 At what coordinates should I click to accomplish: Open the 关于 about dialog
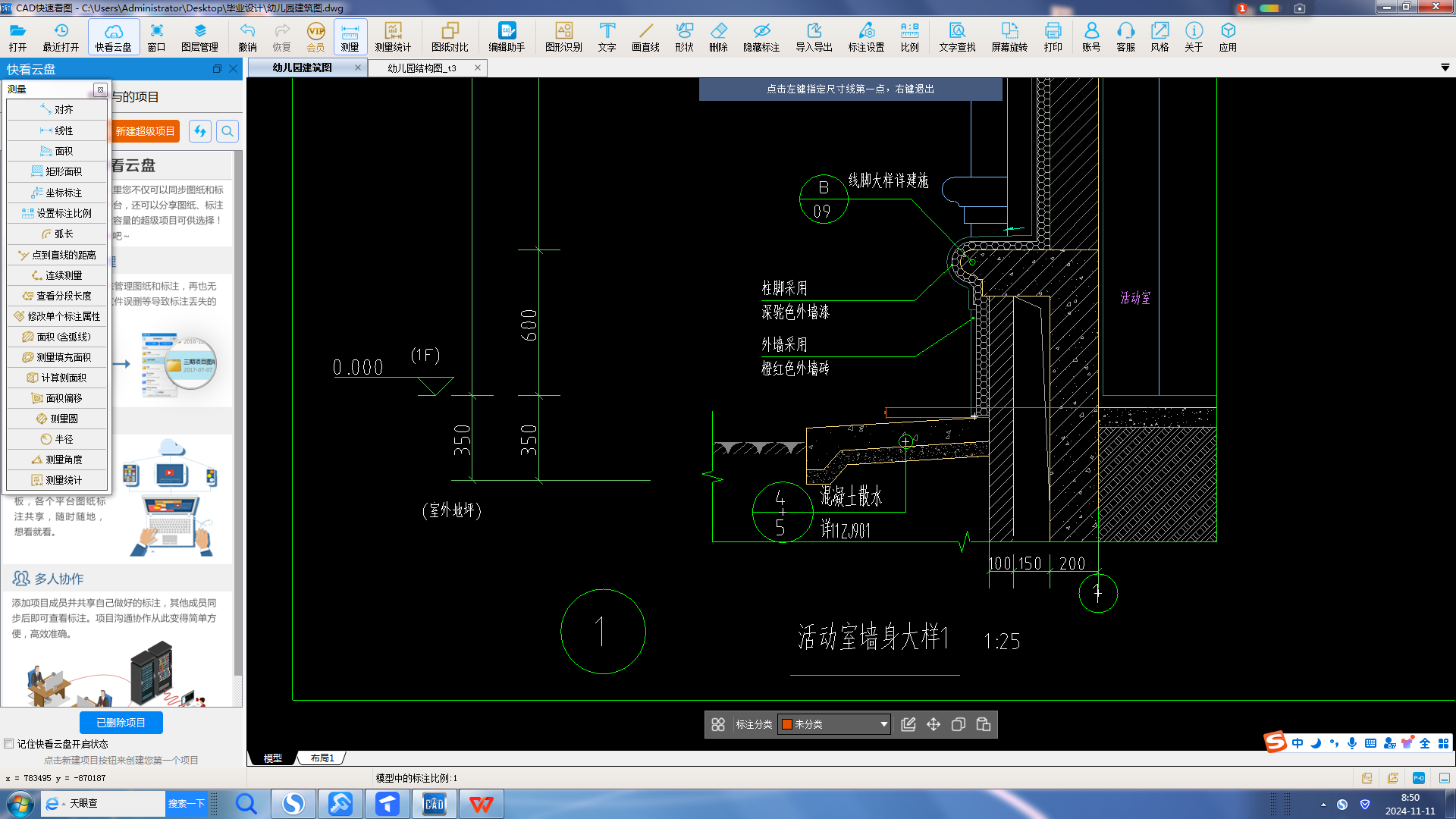click(x=1194, y=36)
